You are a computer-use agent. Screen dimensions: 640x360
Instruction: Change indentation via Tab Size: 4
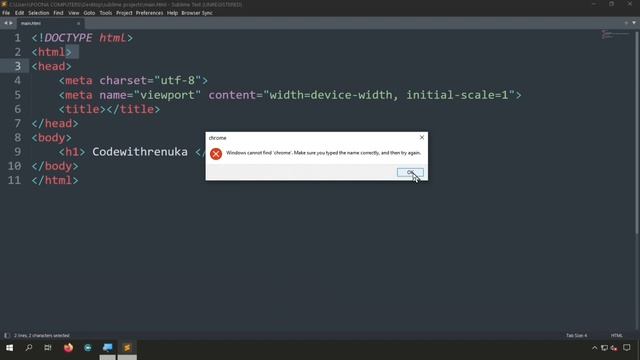pyautogui.click(x=576, y=336)
